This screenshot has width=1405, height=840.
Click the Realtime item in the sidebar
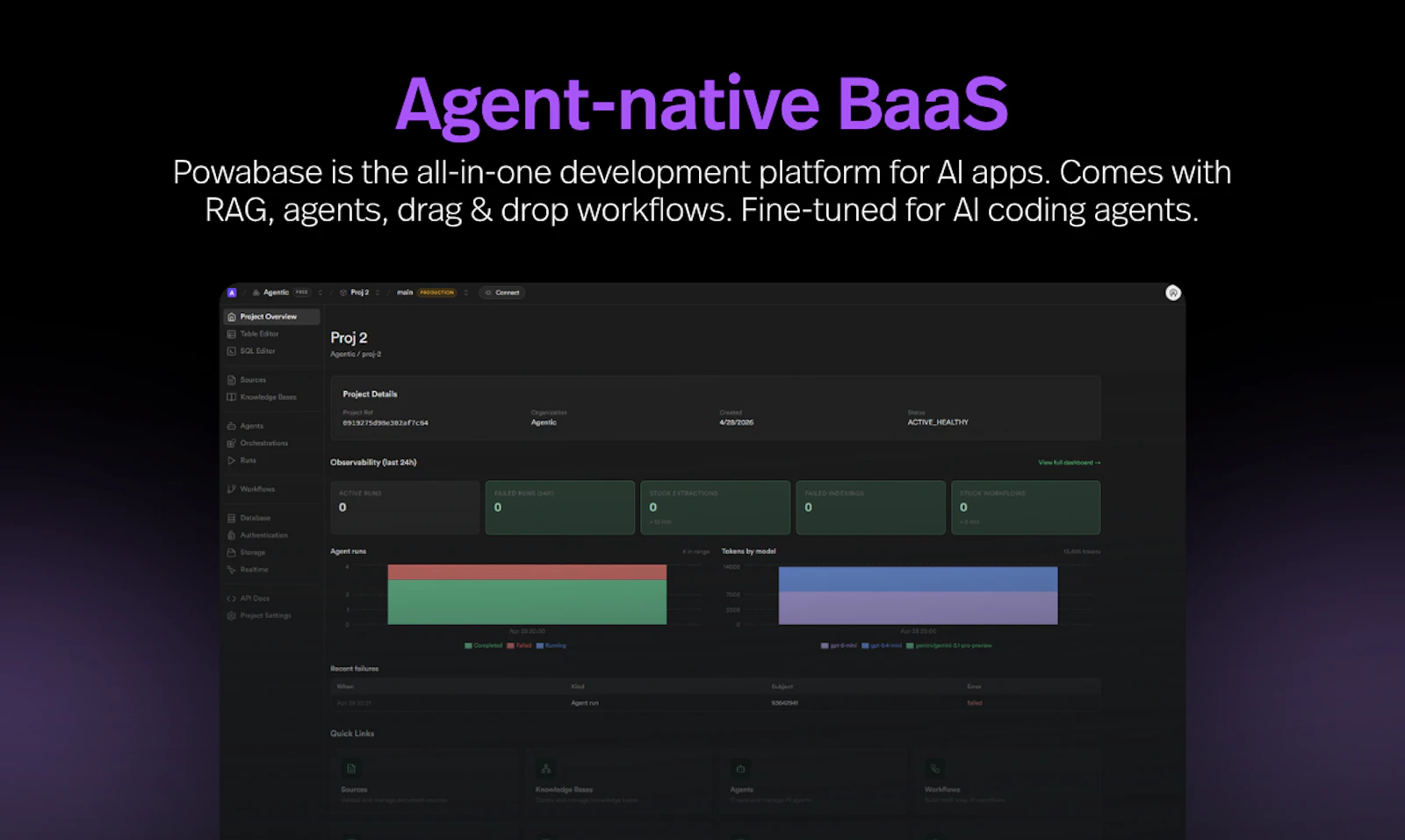272,570
